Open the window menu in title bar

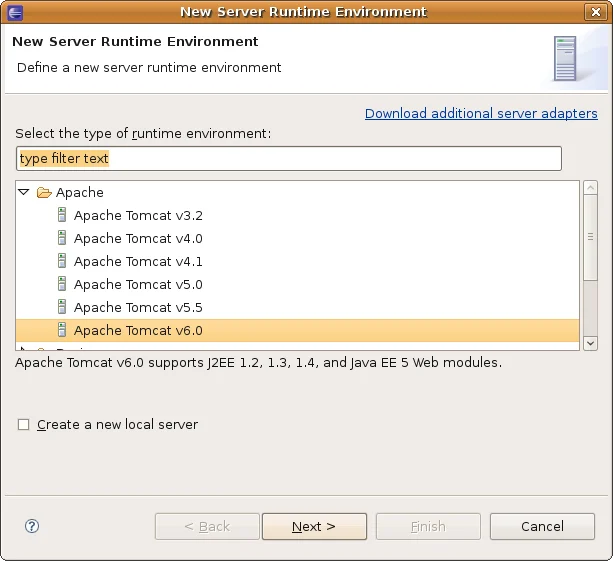point(14,12)
